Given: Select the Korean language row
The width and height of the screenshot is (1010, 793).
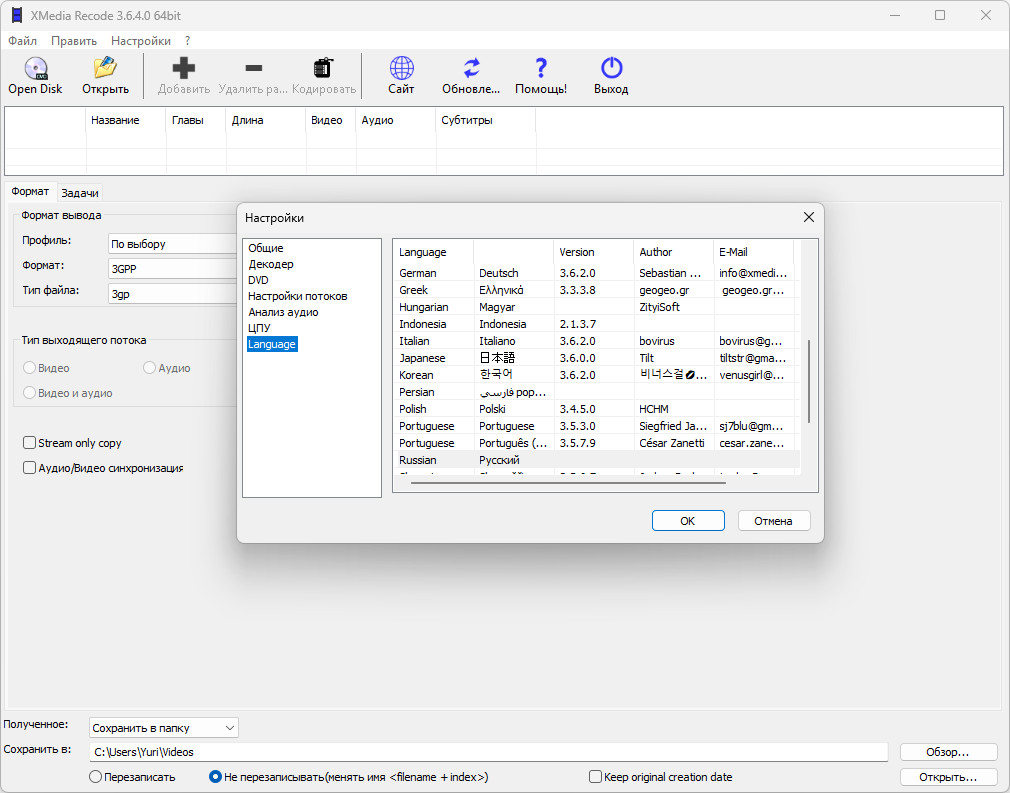Looking at the screenshot, I should coord(596,375).
